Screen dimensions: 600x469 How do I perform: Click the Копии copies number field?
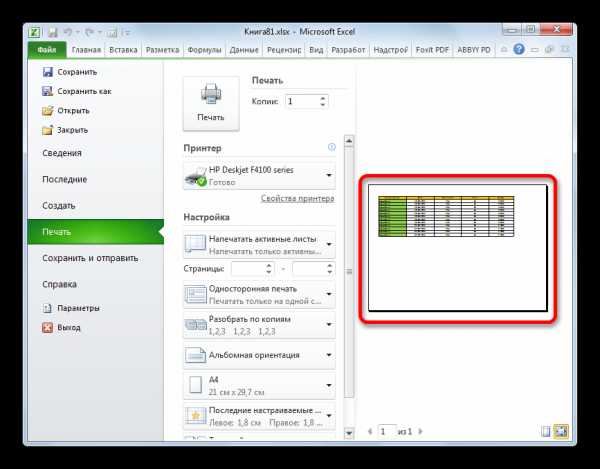pos(302,101)
